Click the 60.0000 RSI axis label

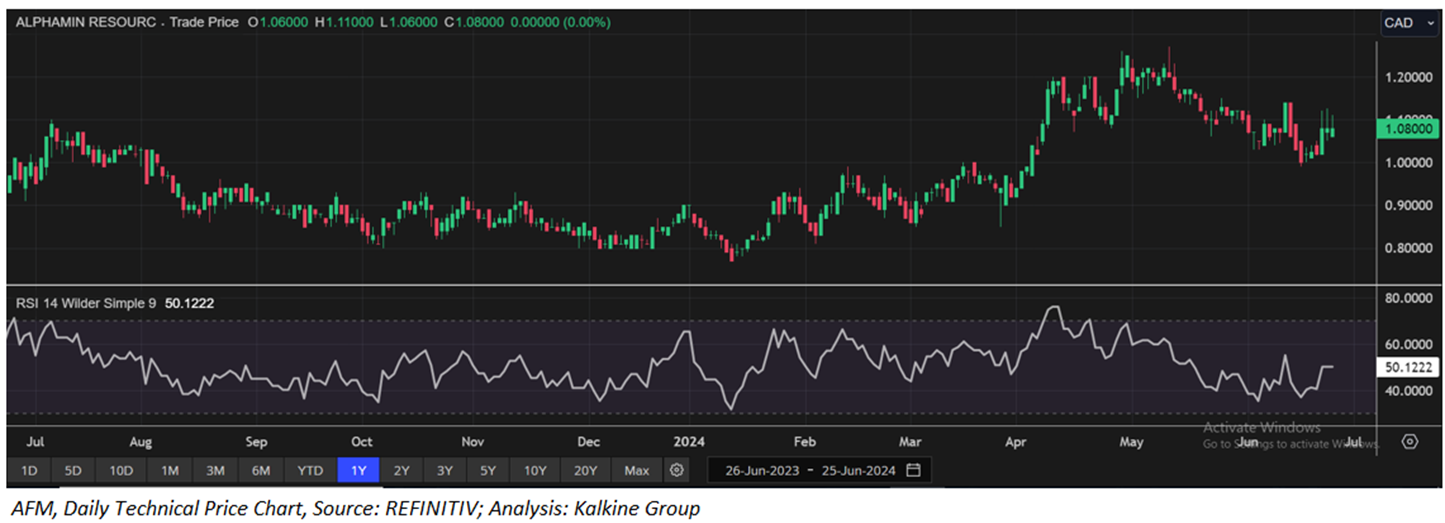pyautogui.click(x=1411, y=344)
